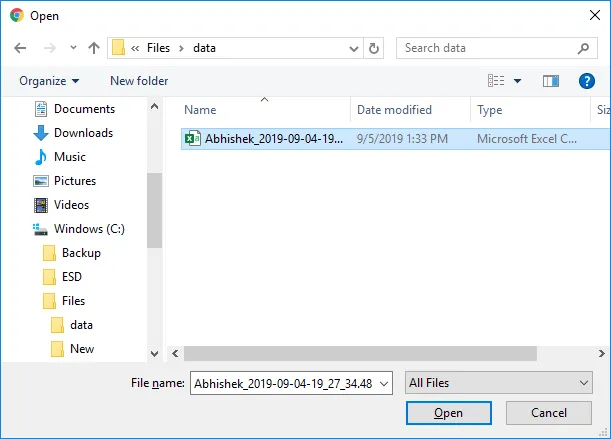The height and width of the screenshot is (439, 611).
Task: Sort files by Type column
Action: [490, 110]
